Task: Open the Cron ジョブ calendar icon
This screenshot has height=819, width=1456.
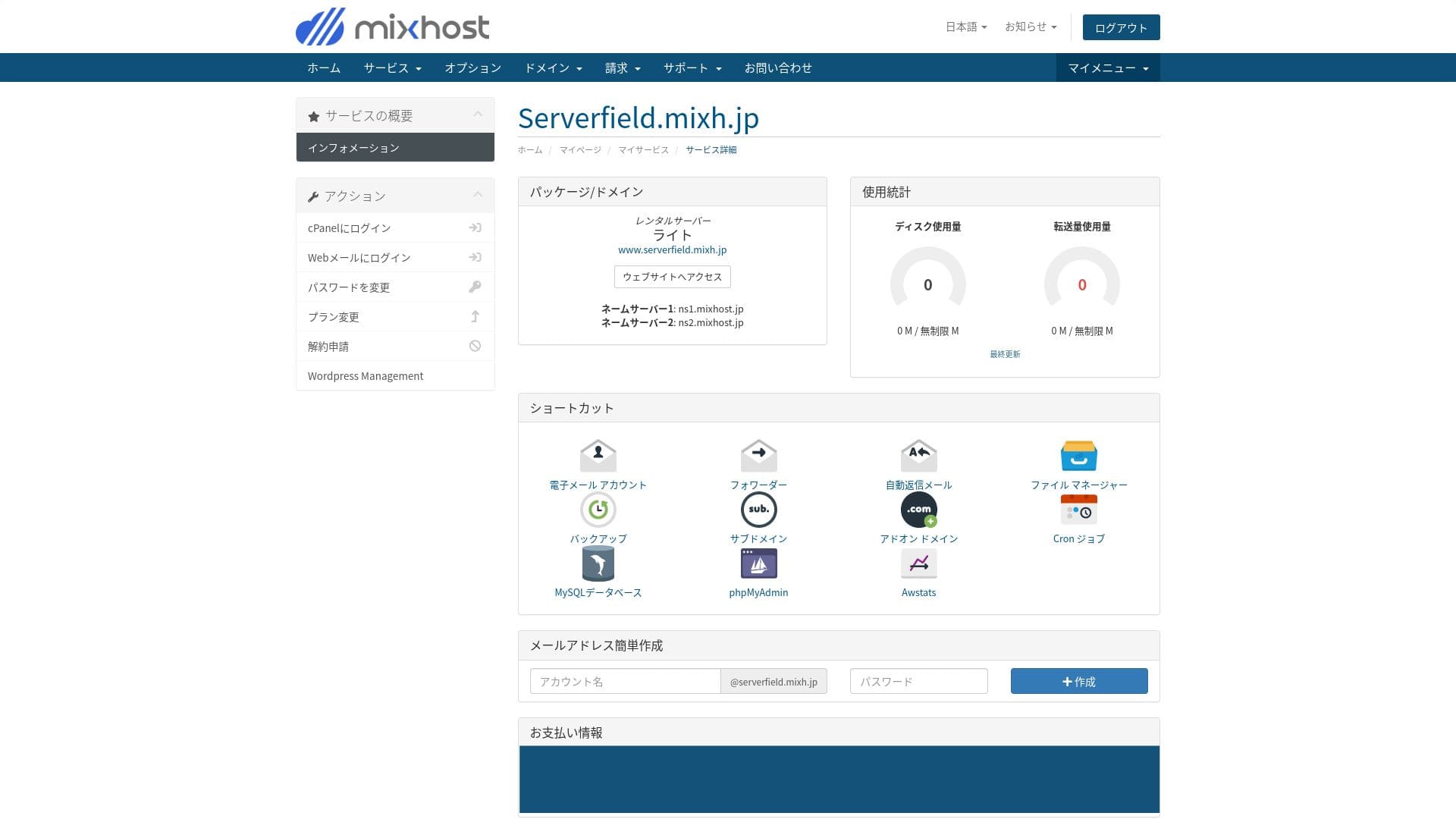Action: [x=1078, y=510]
